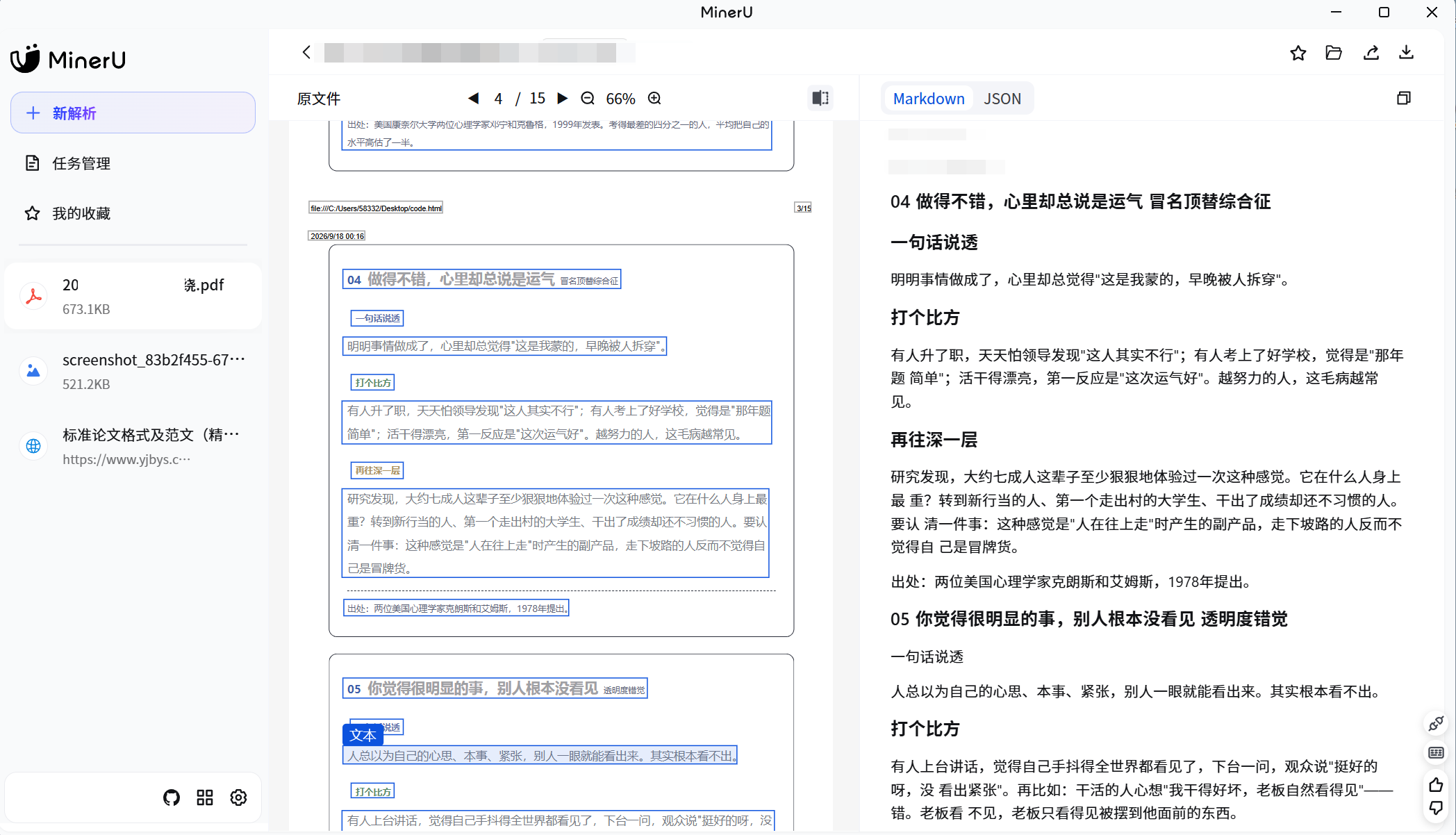Screen dimensions: 1456x835
Task: Select the 再往深一层 label block in PDF
Action: pyautogui.click(x=377, y=470)
